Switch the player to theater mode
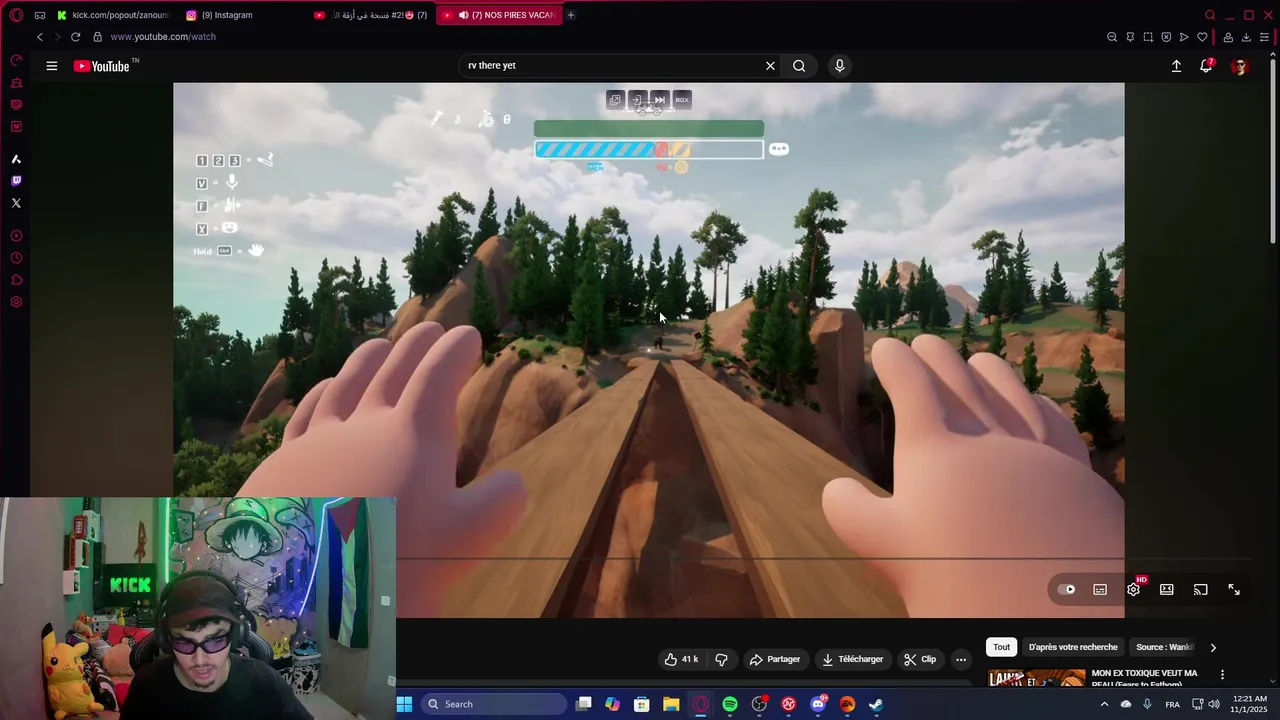 tap(1167, 590)
